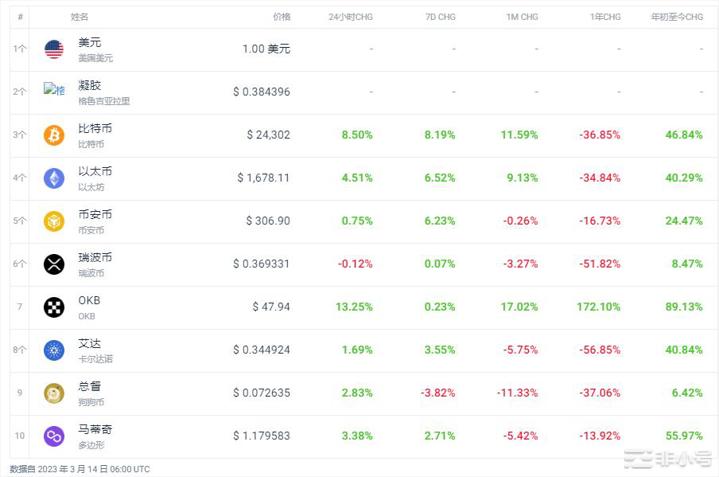Click the blue Cardano logo icon
This screenshot has height=477, width=719.
coord(54,350)
